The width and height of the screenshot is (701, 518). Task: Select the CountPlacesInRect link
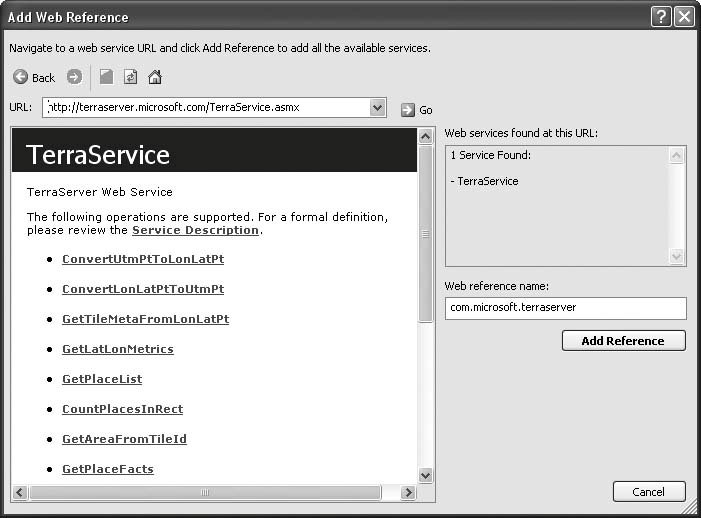(122, 409)
